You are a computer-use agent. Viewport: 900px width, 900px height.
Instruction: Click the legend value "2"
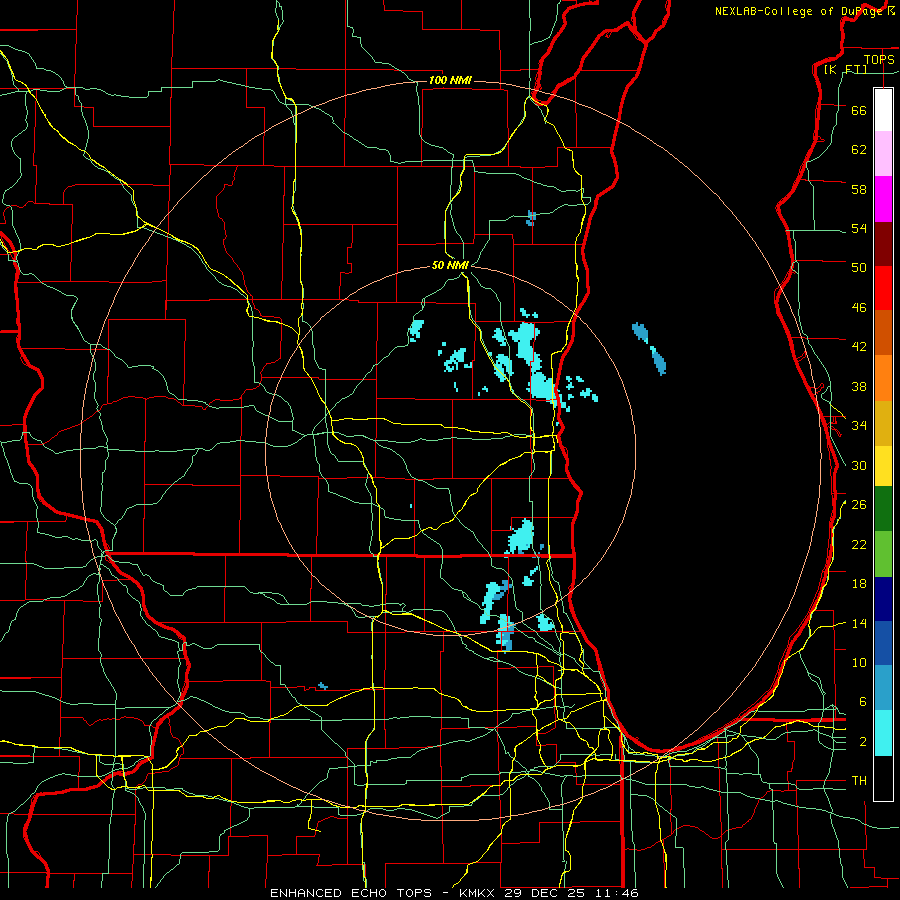pos(863,742)
